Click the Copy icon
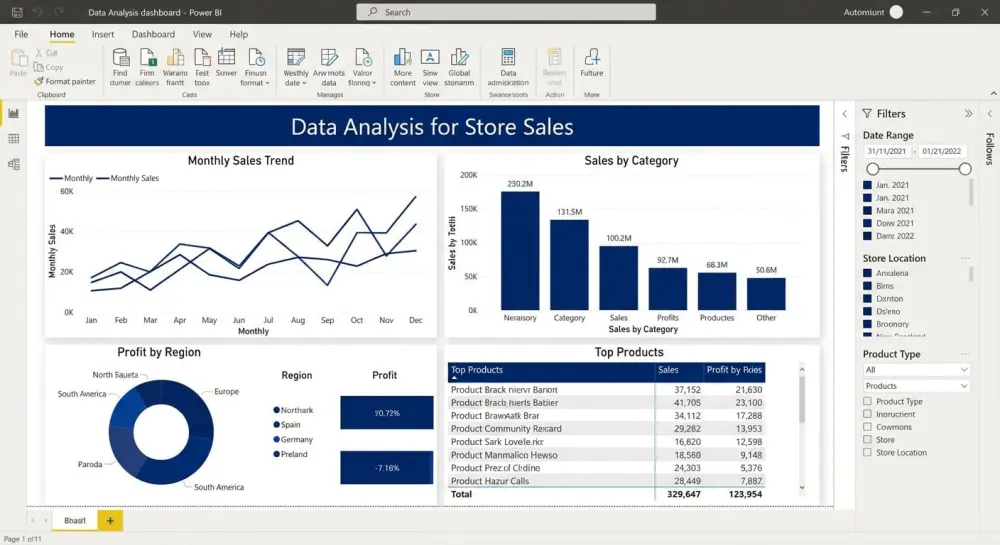 pyautogui.click(x=39, y=67)
